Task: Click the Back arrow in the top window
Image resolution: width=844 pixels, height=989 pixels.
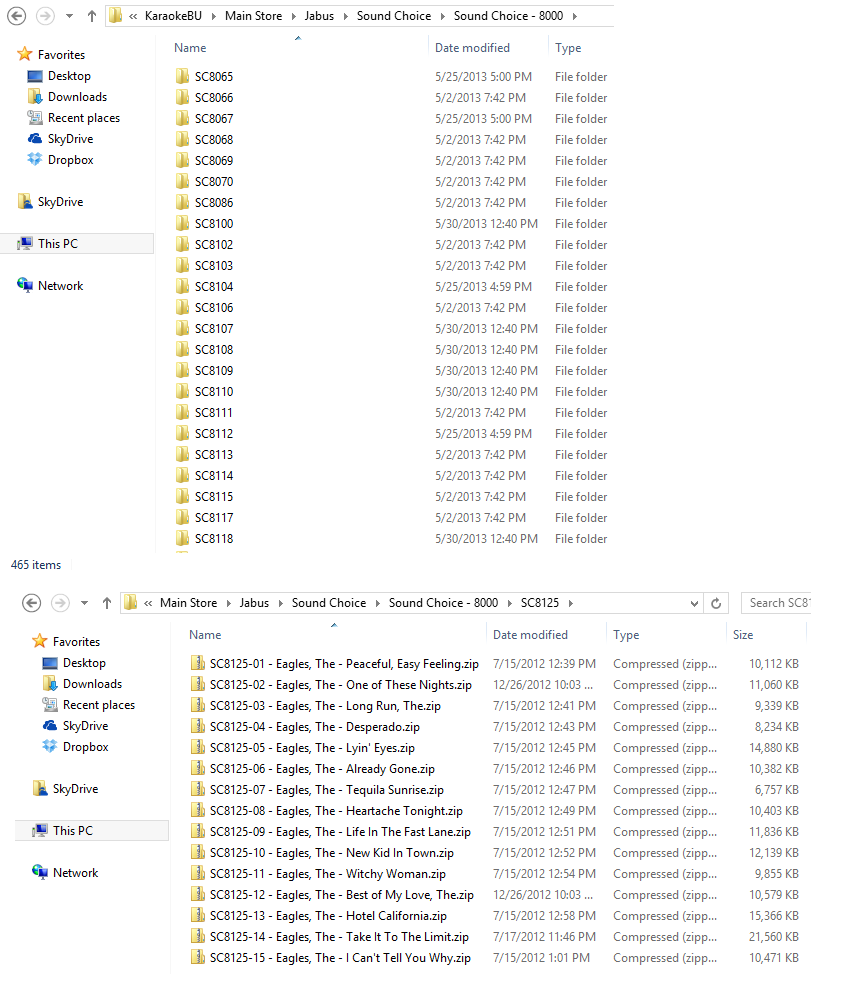Action: click(17, 16)
